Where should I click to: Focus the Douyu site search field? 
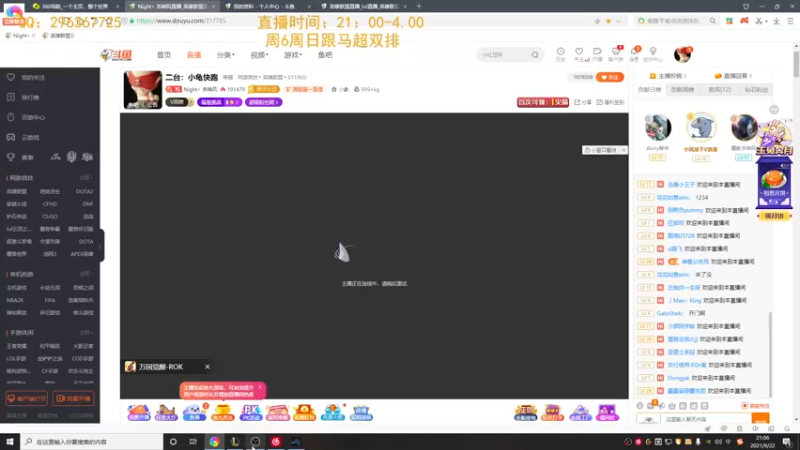[x=504, y=55]
